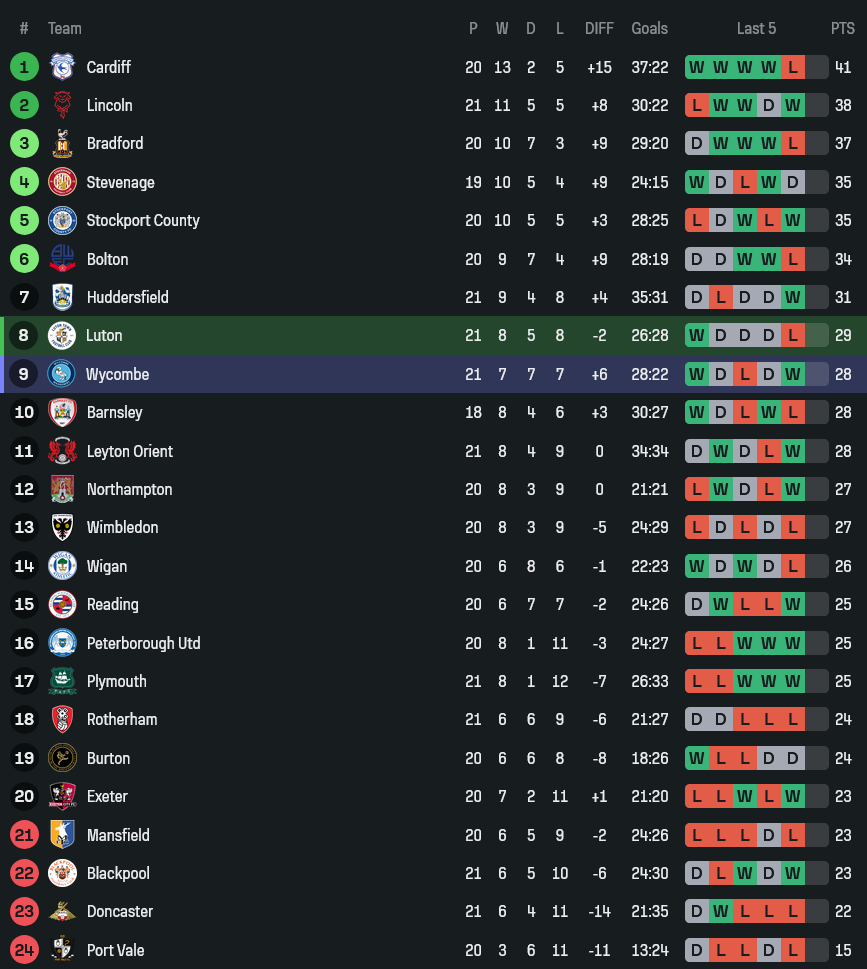This screenshot has height=969, width=867.
Task: Open the Plymouth team crest
Action: click(x=62, y=681)
